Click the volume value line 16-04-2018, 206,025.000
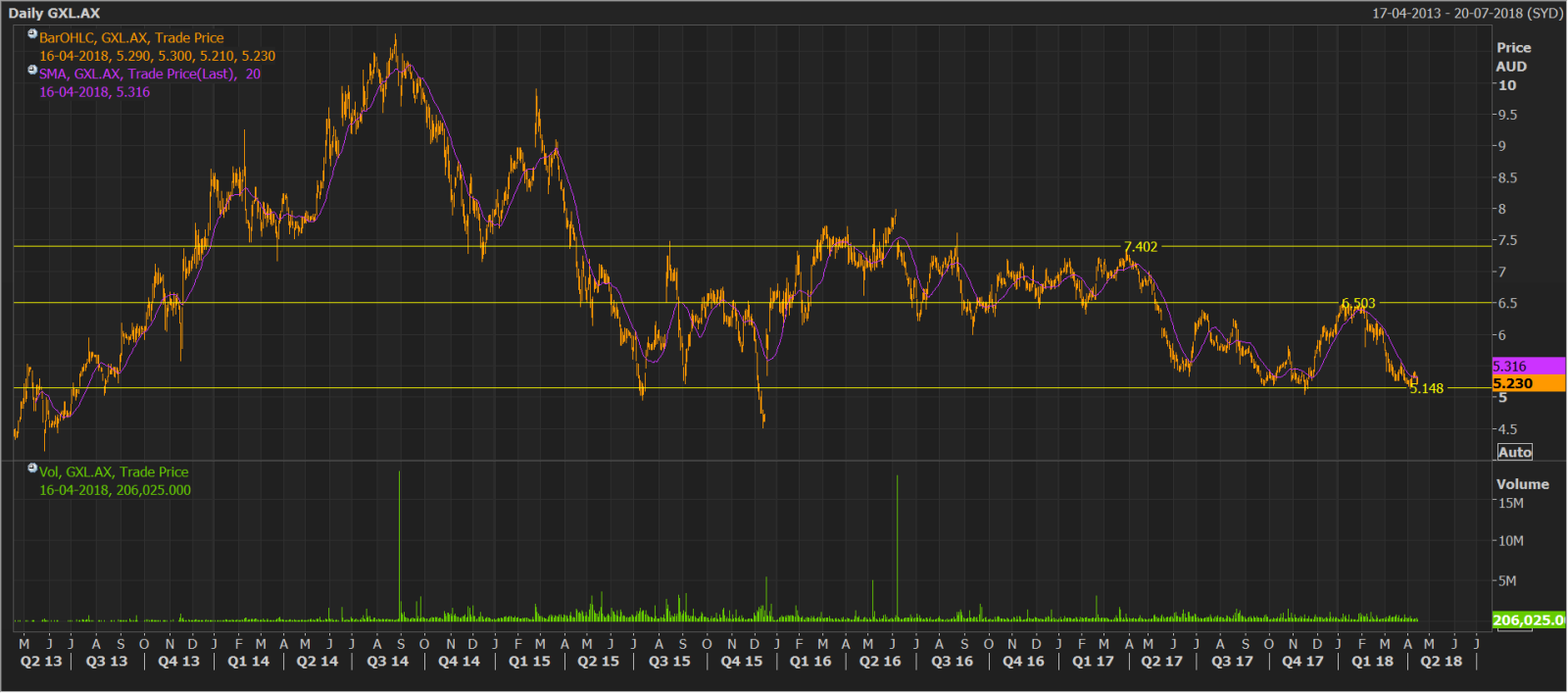 [115, 490]
